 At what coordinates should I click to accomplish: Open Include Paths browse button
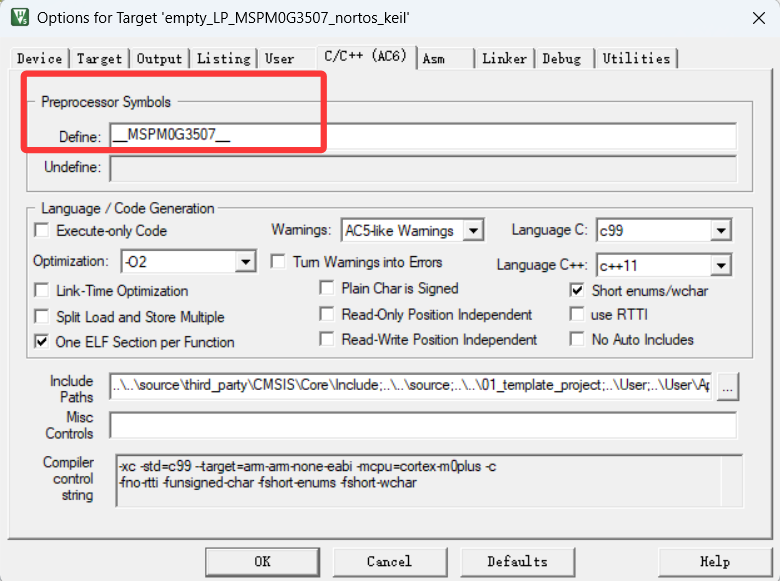tap(728, 387)
